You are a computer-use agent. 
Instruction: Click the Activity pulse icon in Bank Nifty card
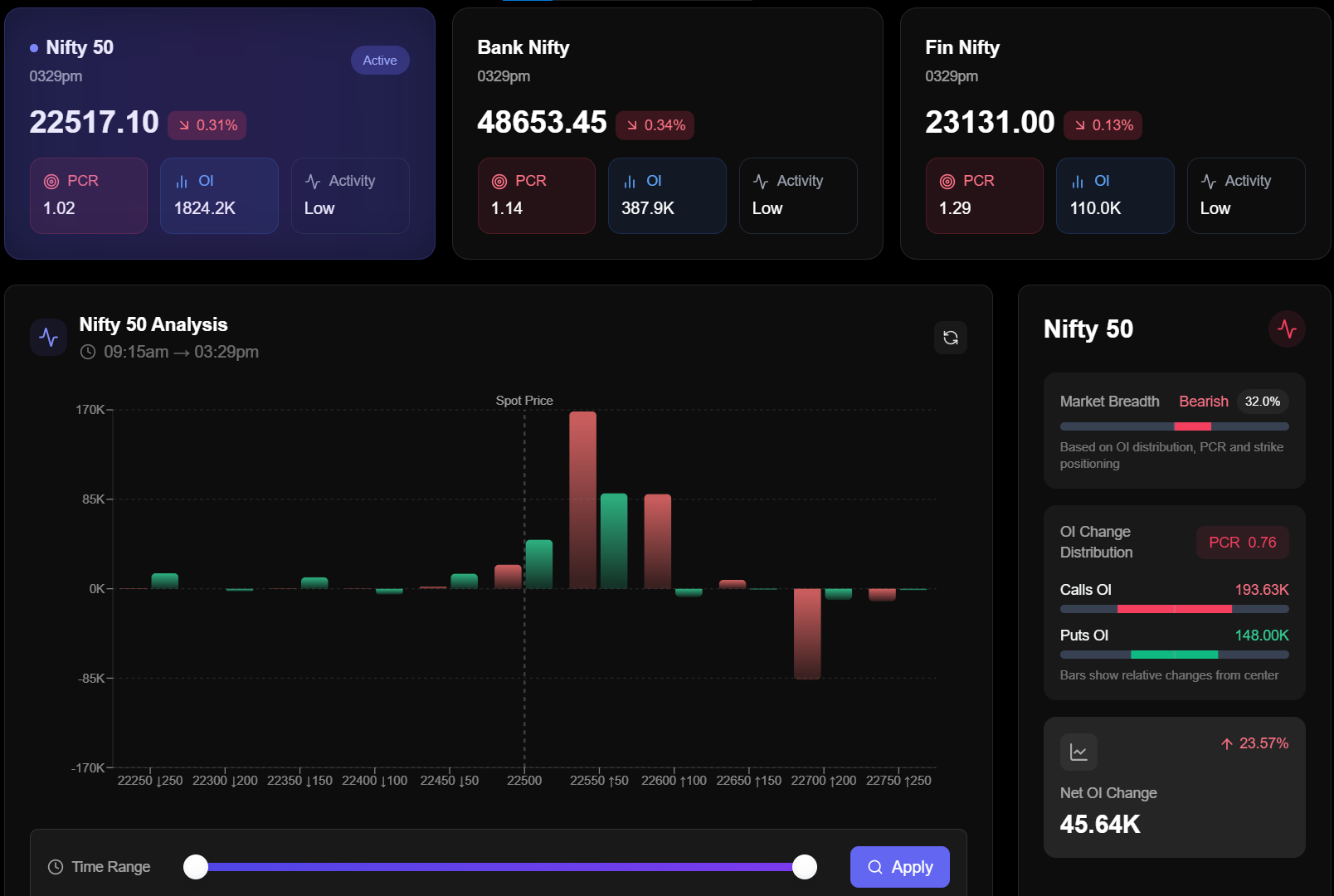pyautogui.click(x=761, y=182)
